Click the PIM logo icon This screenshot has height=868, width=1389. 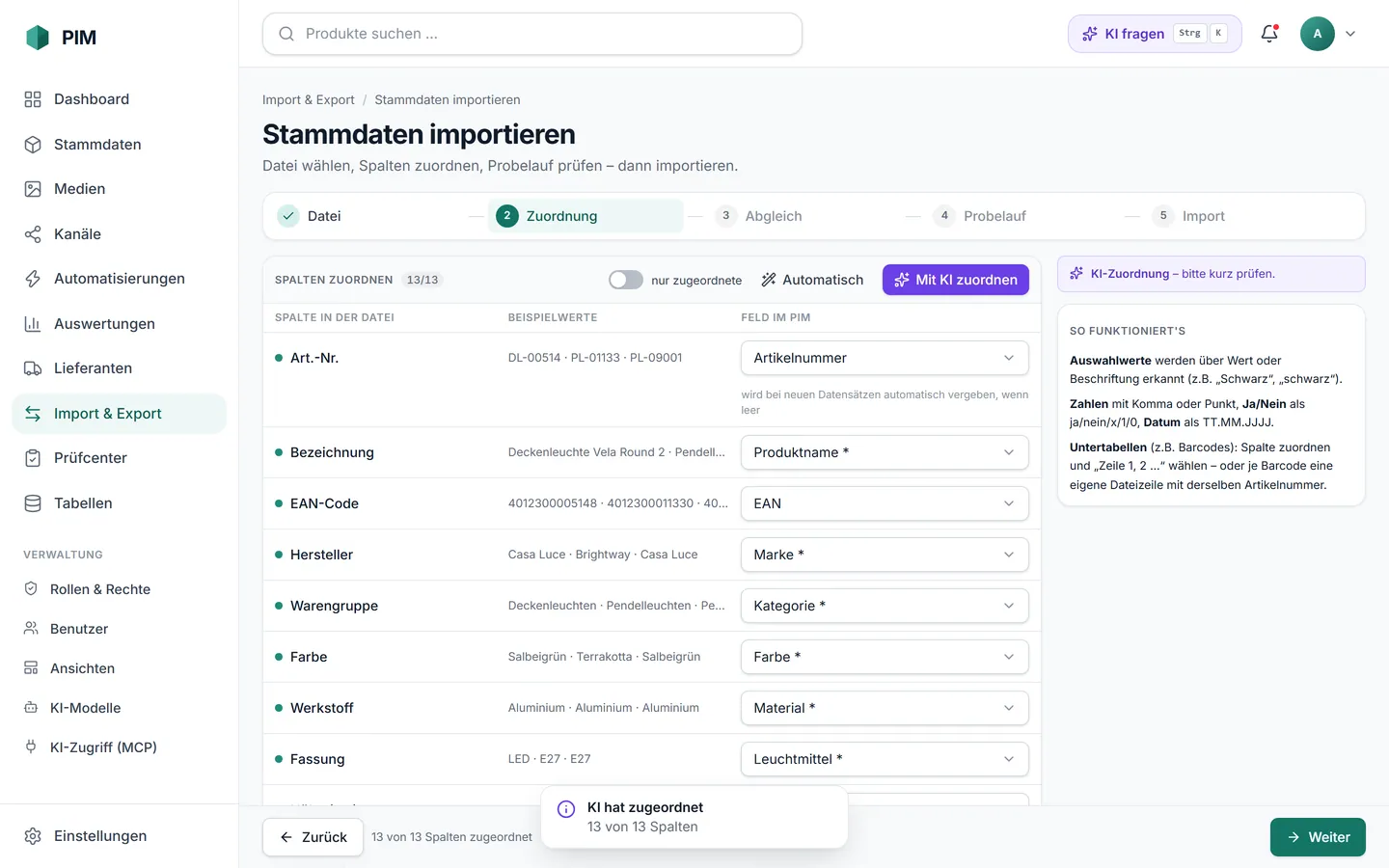tap(37, 38)
